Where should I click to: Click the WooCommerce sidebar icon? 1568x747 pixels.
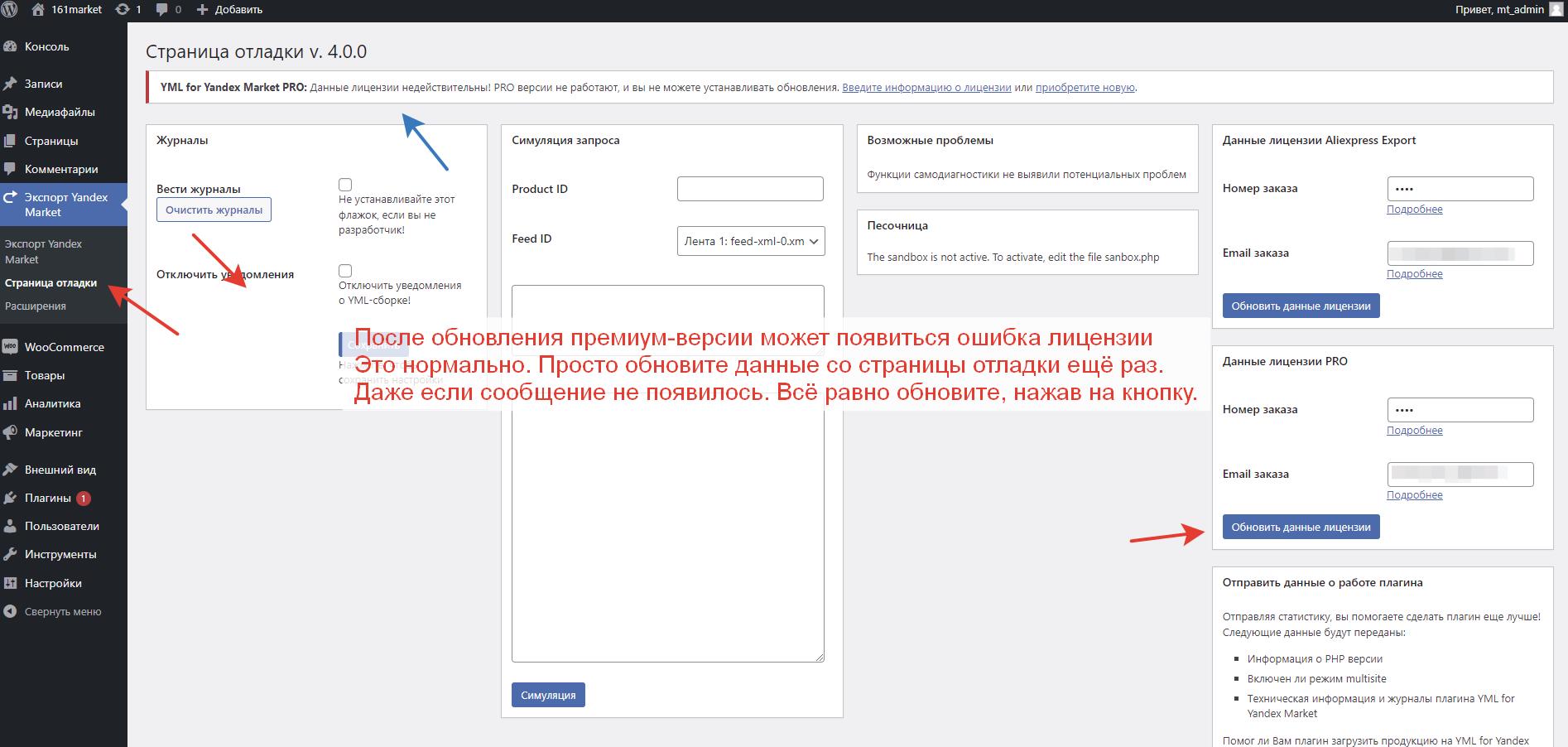click(11, 347)
